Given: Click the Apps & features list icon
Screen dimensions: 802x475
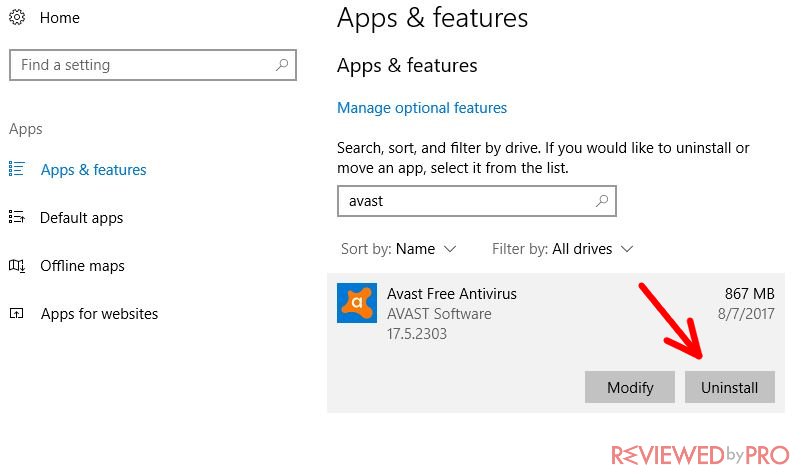Looking at the screenshot, I should coord(16,169).
